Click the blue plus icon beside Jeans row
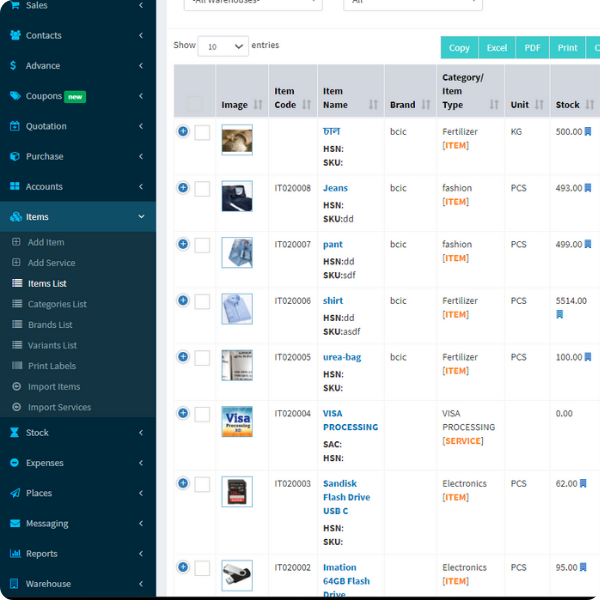The height and width of the screenshot is (600, 600). click(x=183, y=188)
